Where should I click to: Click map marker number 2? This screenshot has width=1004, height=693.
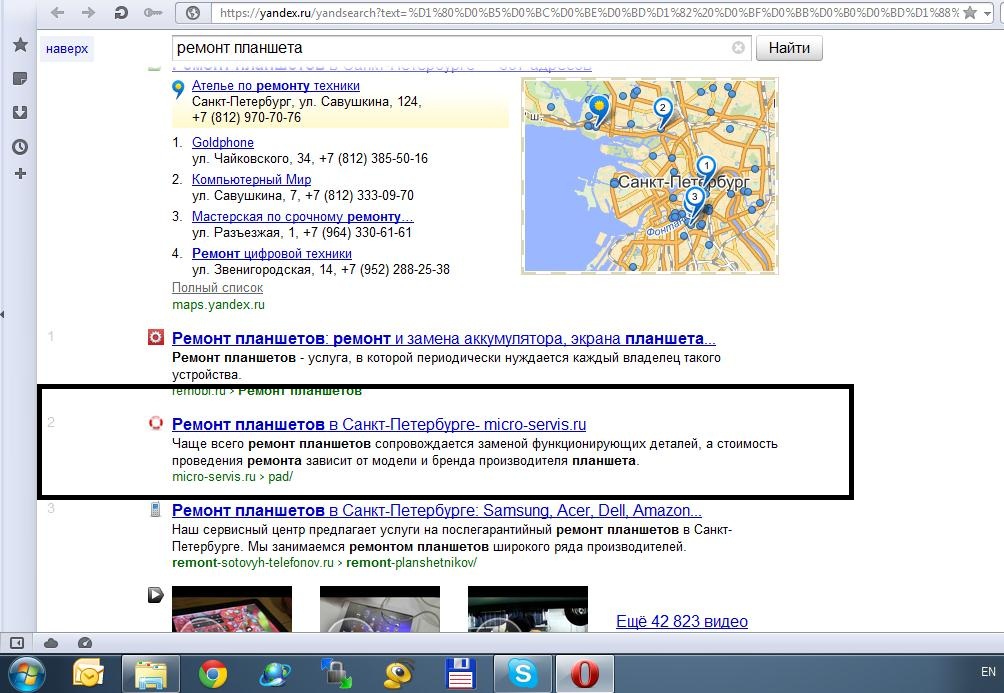pos(663,109)
